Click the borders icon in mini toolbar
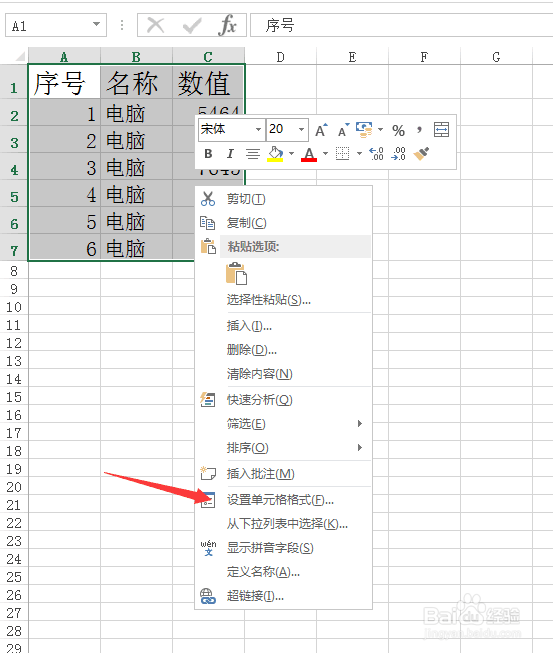 342,154
